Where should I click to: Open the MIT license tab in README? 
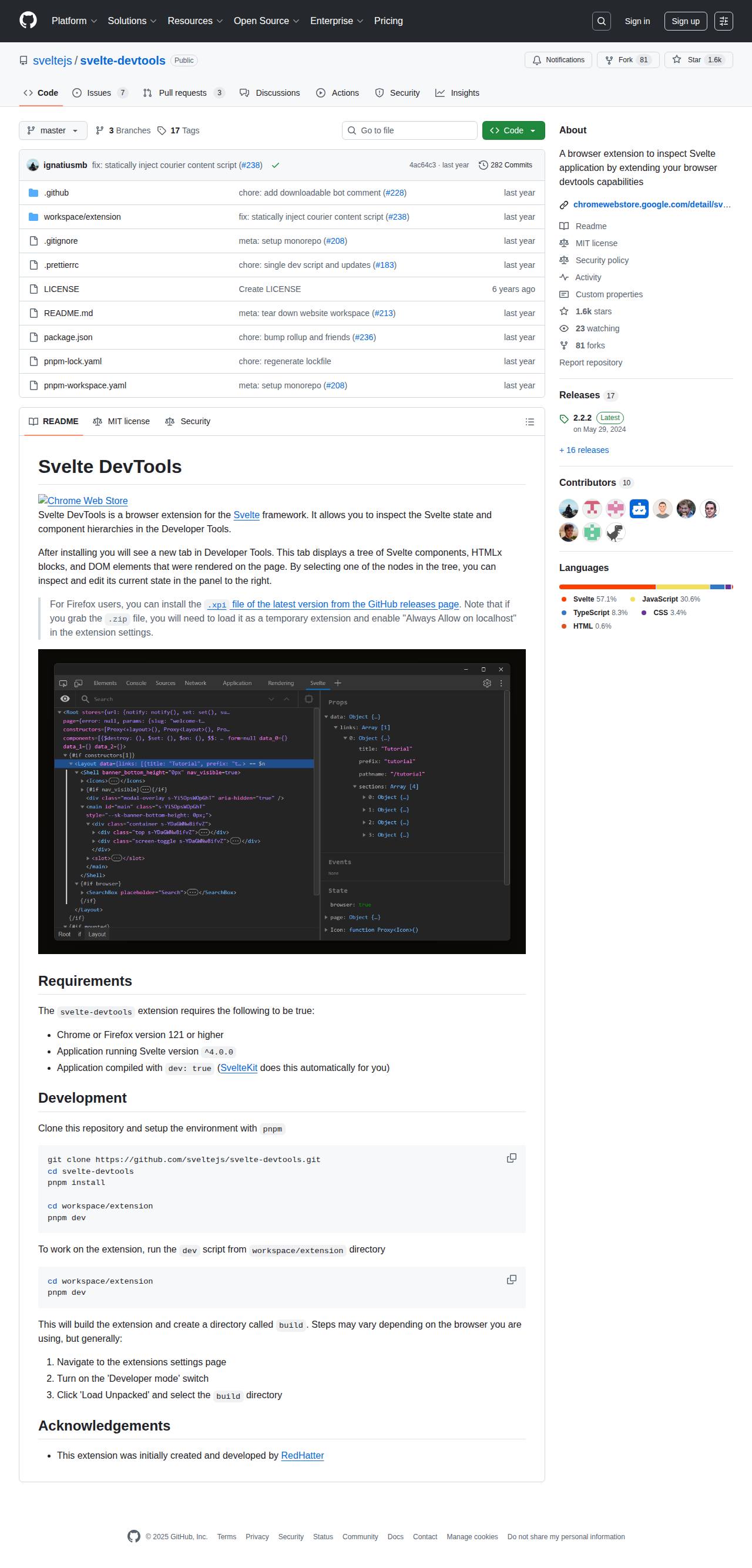(x=121, y=421)
